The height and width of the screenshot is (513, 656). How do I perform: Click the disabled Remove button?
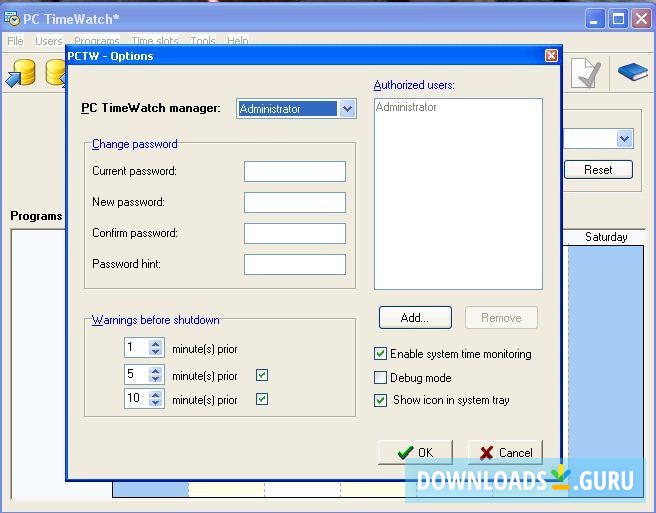[501, 318]
